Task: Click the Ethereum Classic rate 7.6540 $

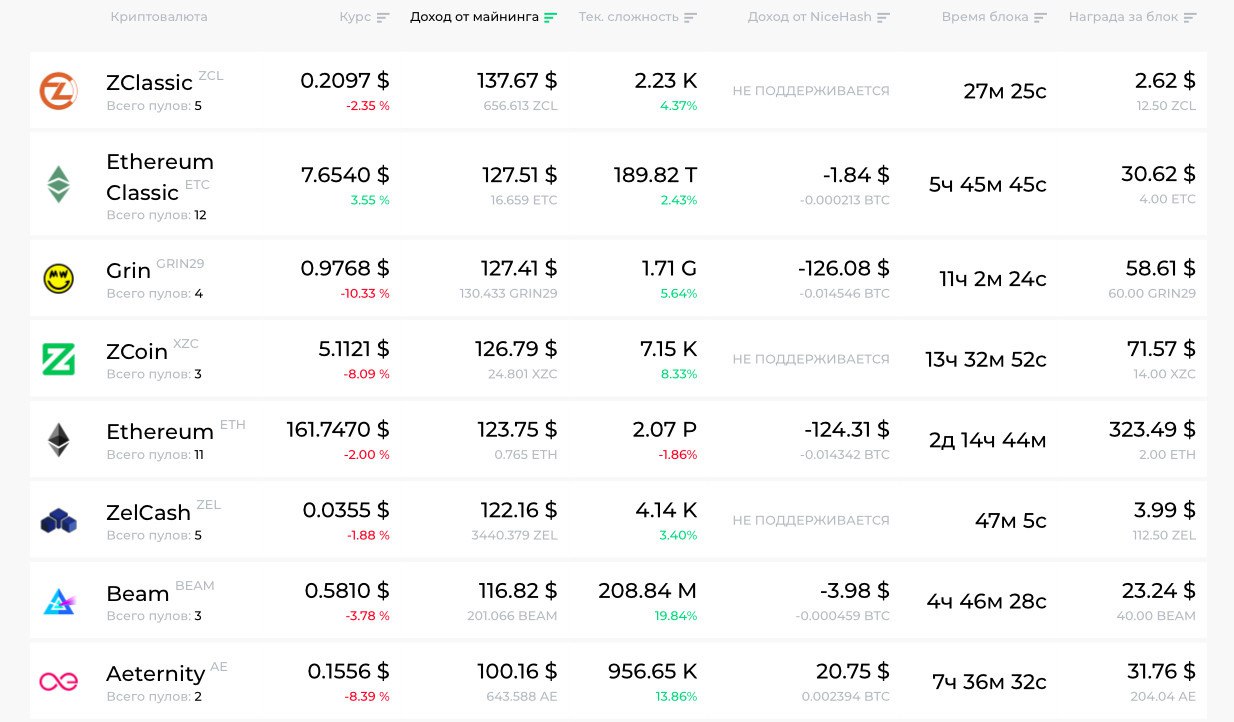Action: pos(345,175)
